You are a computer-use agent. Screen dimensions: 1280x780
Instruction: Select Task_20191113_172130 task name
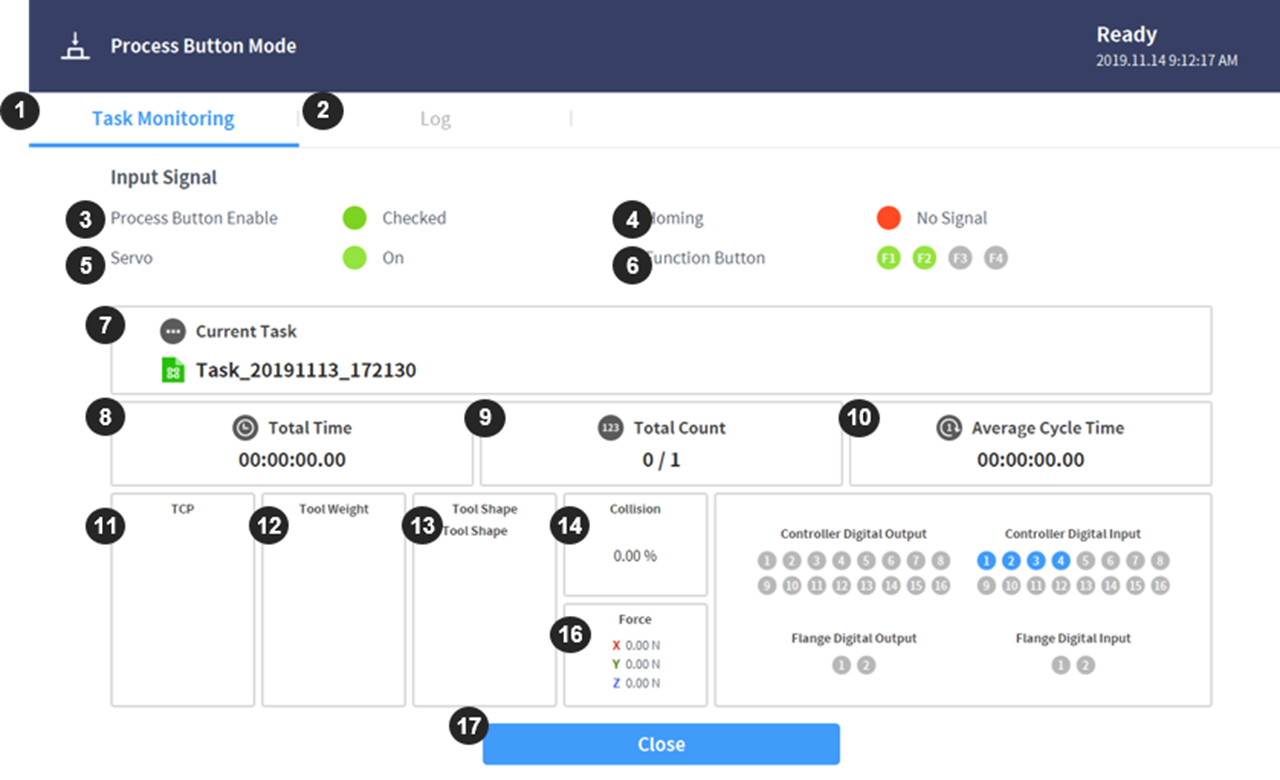click(x=306, y=371)
